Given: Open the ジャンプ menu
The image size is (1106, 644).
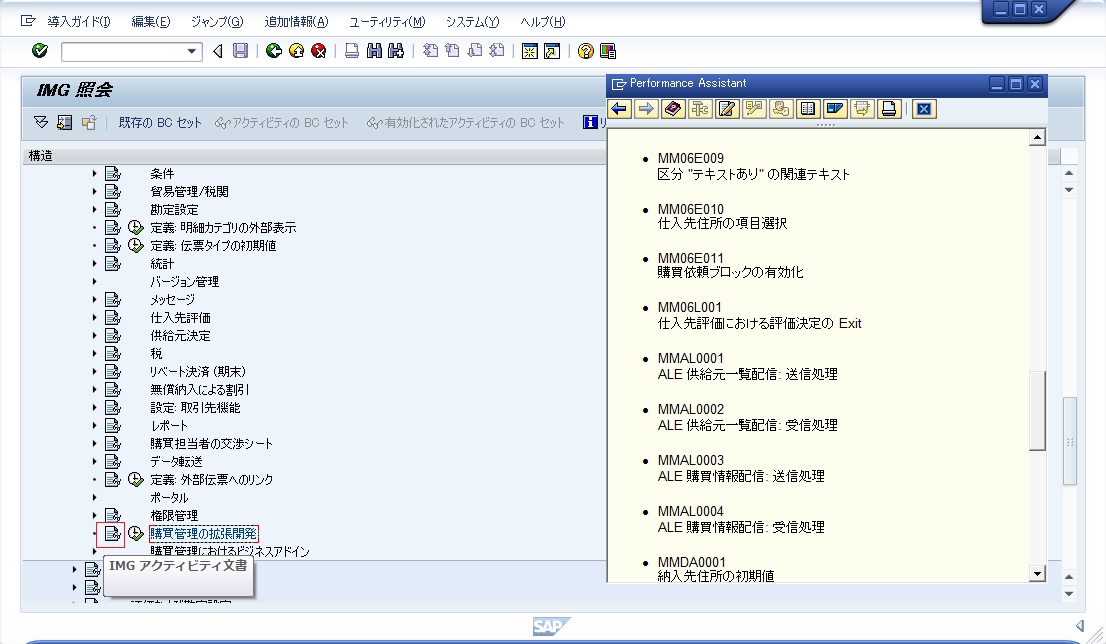Looking at the screenshot, I should (x=217, y=20).
